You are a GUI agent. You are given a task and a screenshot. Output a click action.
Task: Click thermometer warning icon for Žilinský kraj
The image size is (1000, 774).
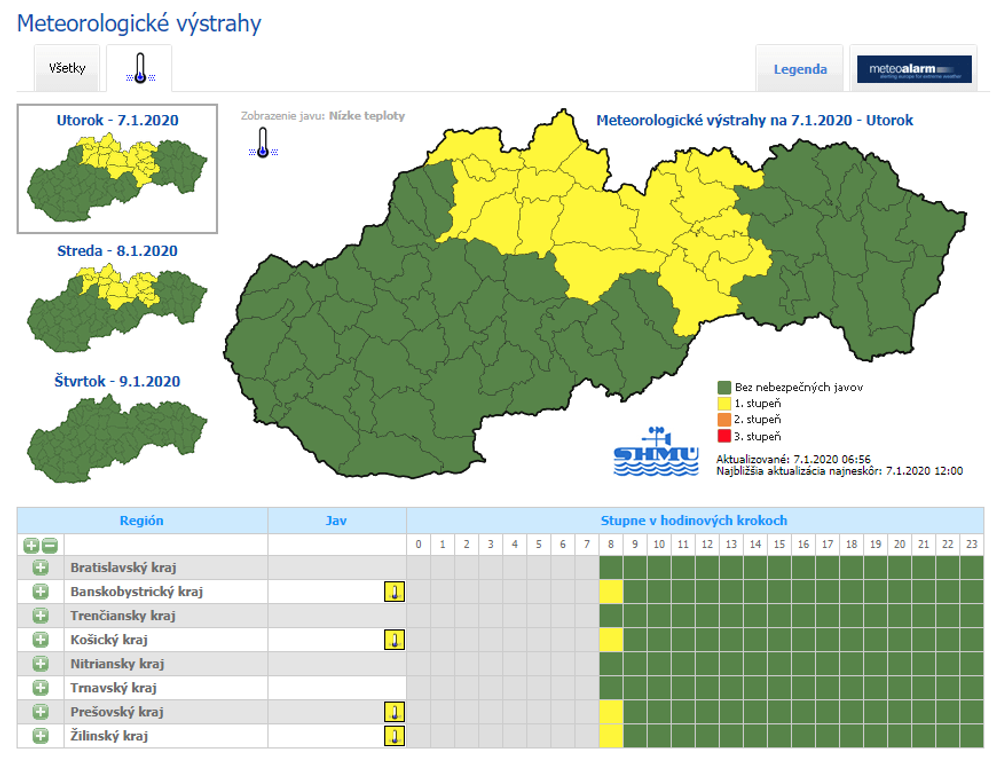[x=395, y=736]
